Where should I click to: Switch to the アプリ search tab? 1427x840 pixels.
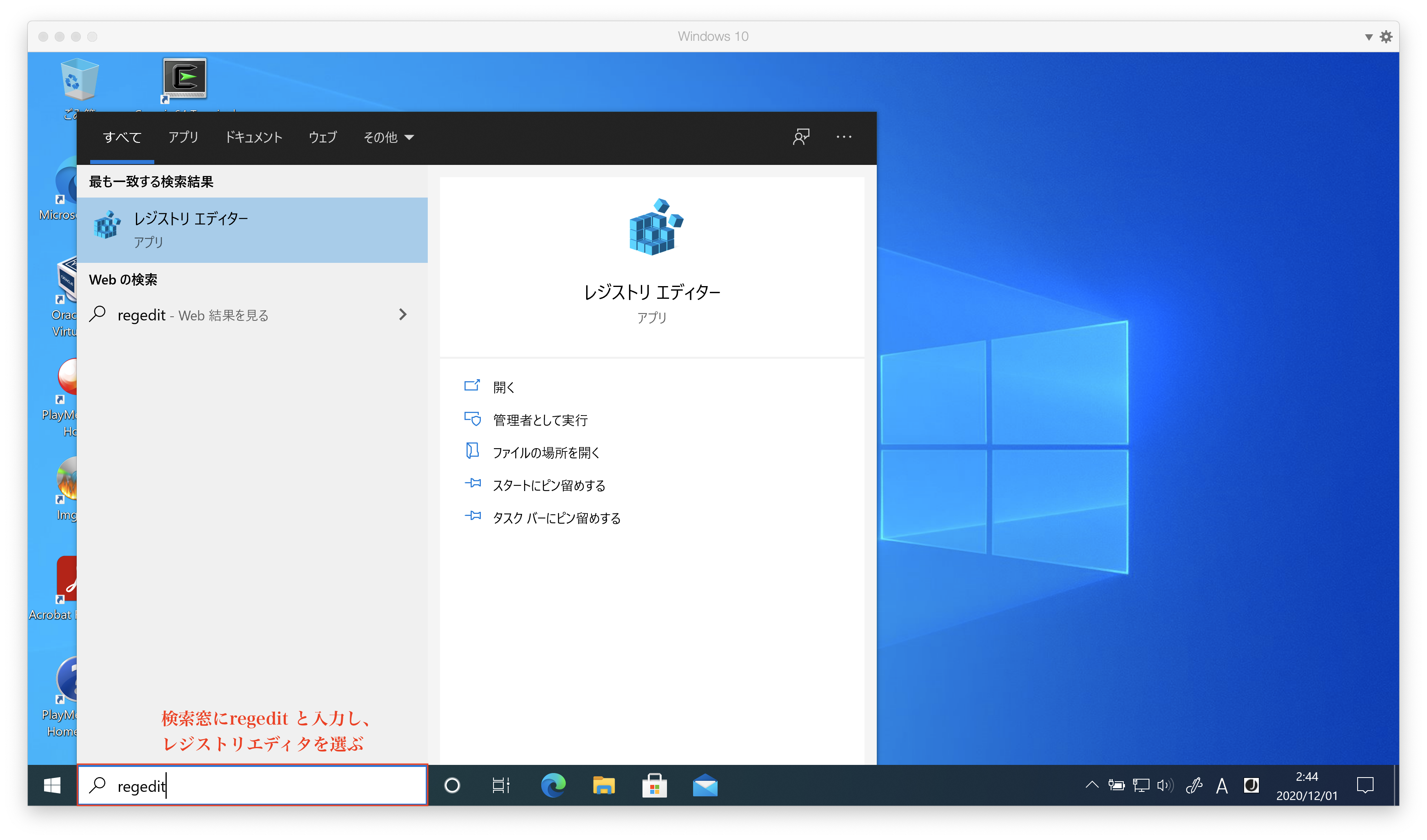[x=183, y=137]
